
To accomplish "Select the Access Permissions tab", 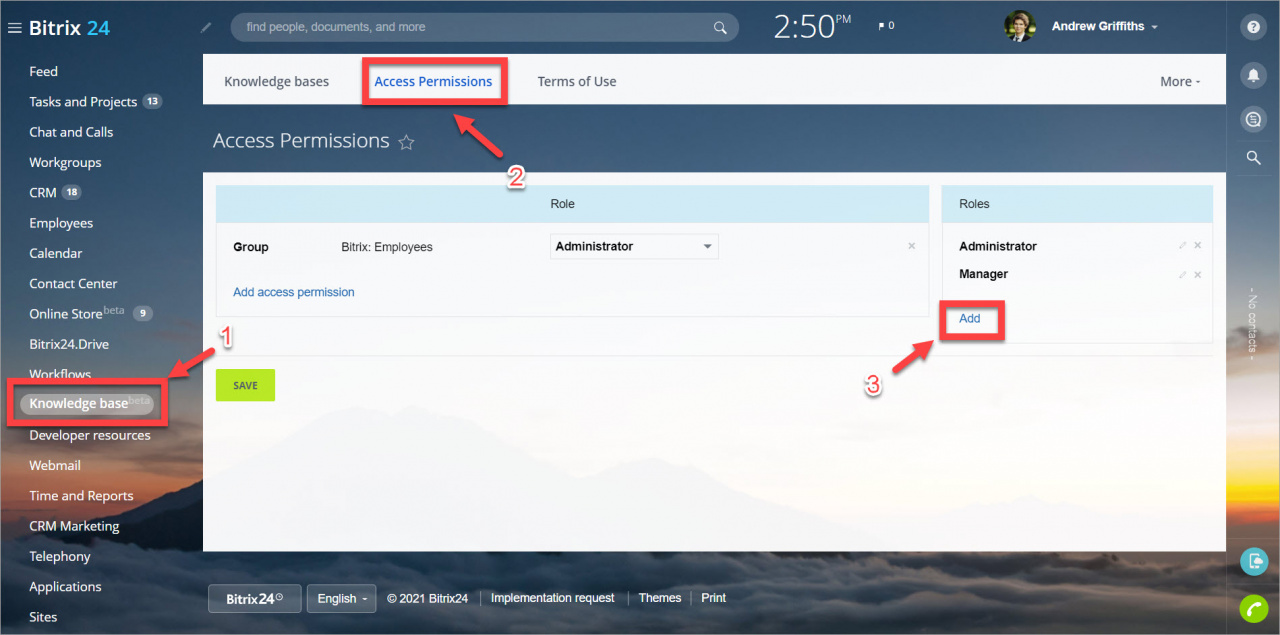I will point(433,82).
